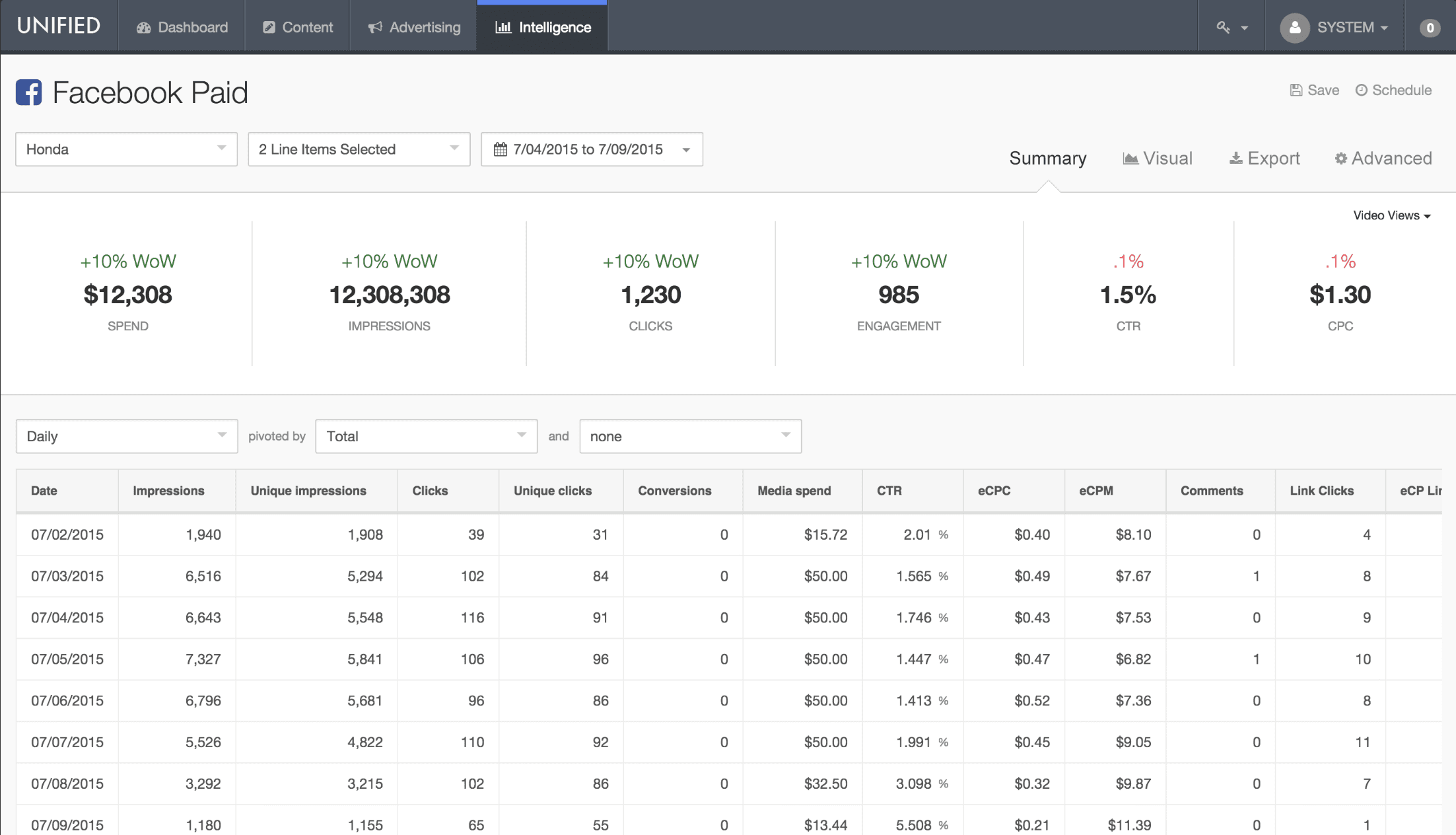Expand the Daily interval dropdown
Image resolution: width=1456 pixels, height=835 pixels.
127,436
